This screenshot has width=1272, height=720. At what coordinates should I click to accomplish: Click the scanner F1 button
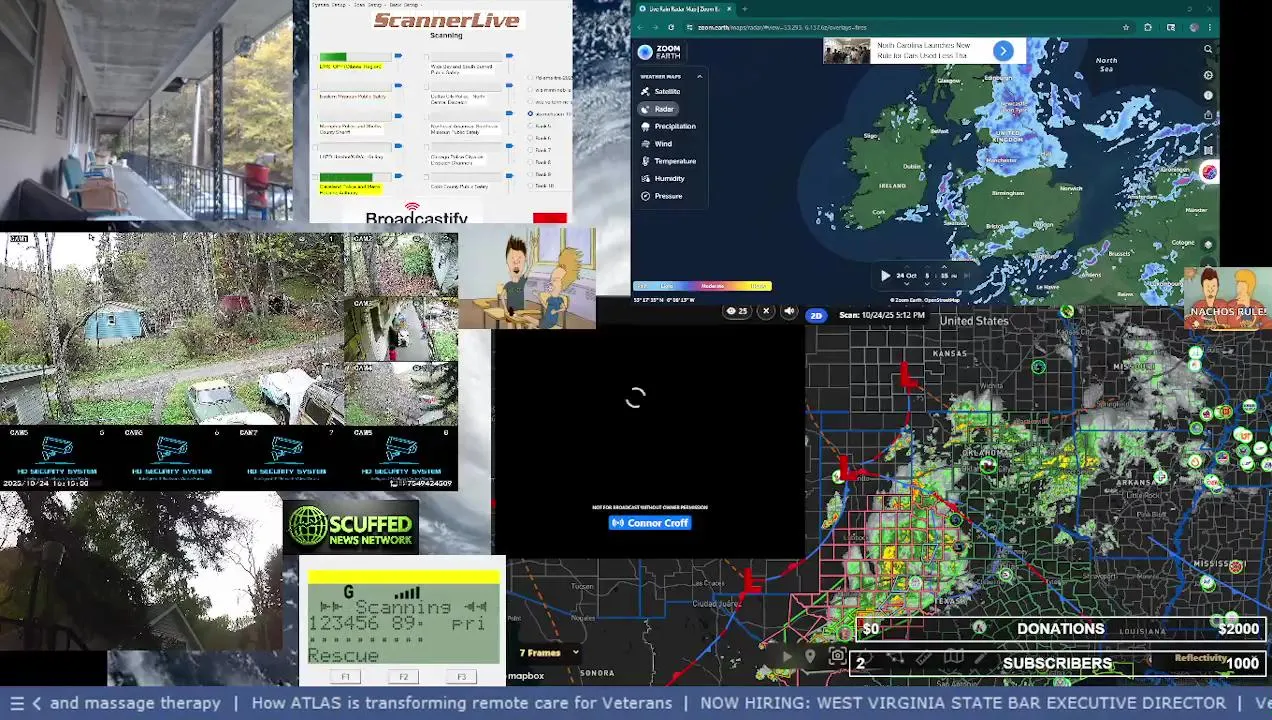tap(346, 677)
